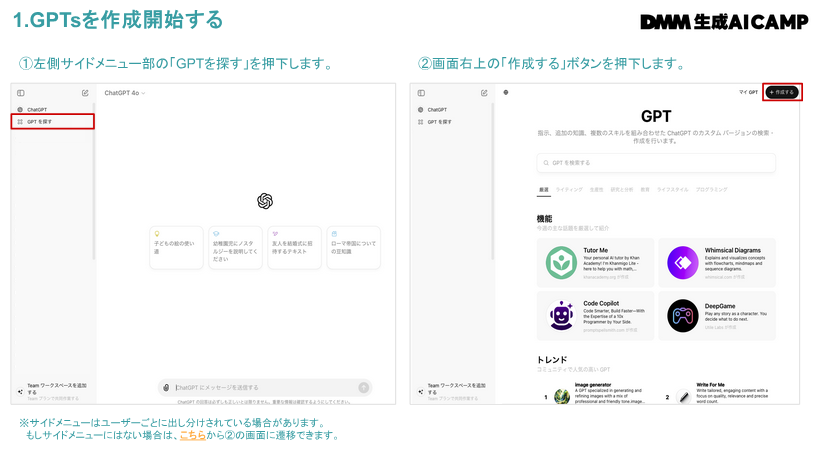Collapse sidebar icon in right screenshot

(x=419, y=93)
